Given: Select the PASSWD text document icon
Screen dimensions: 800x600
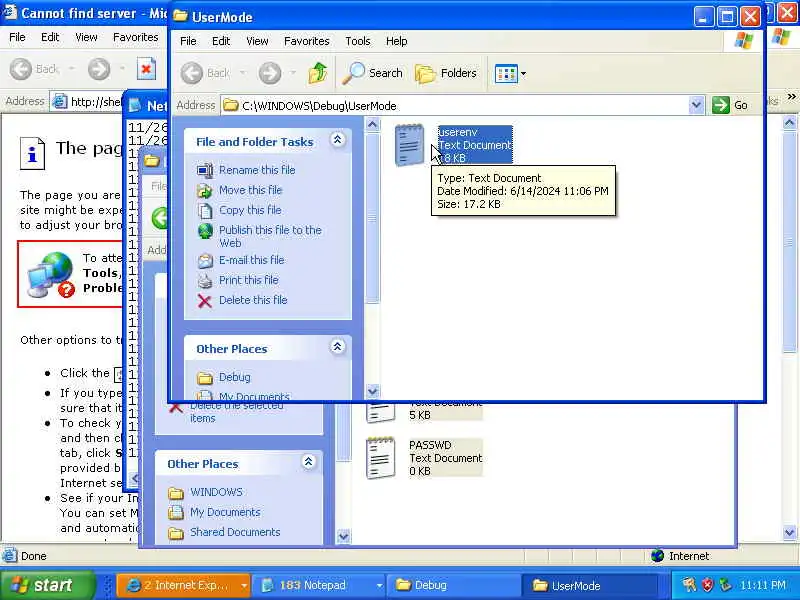Looking at the screenshot, I should tap(381, 458).
